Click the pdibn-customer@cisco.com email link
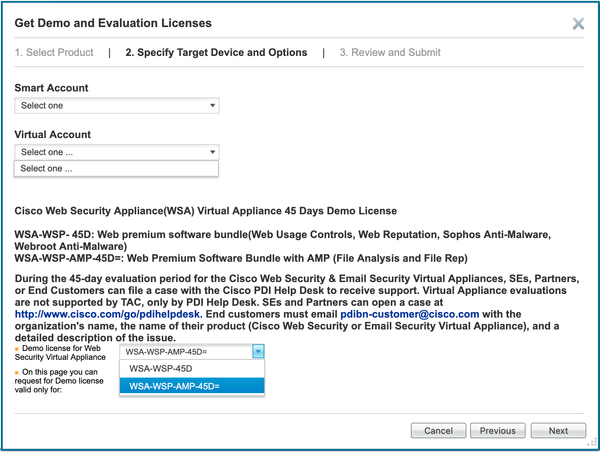 coord(410,314)
